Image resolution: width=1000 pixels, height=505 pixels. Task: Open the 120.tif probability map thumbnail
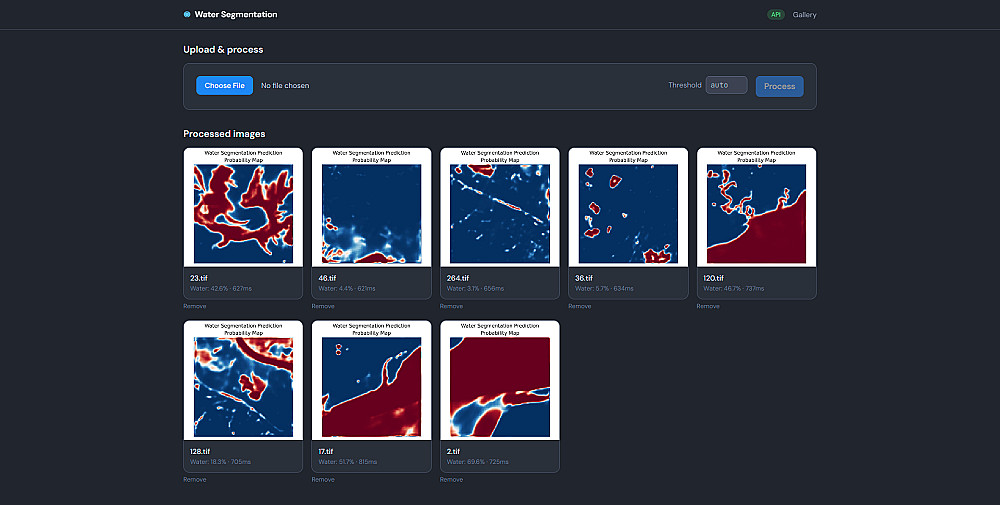pos(756,207)
